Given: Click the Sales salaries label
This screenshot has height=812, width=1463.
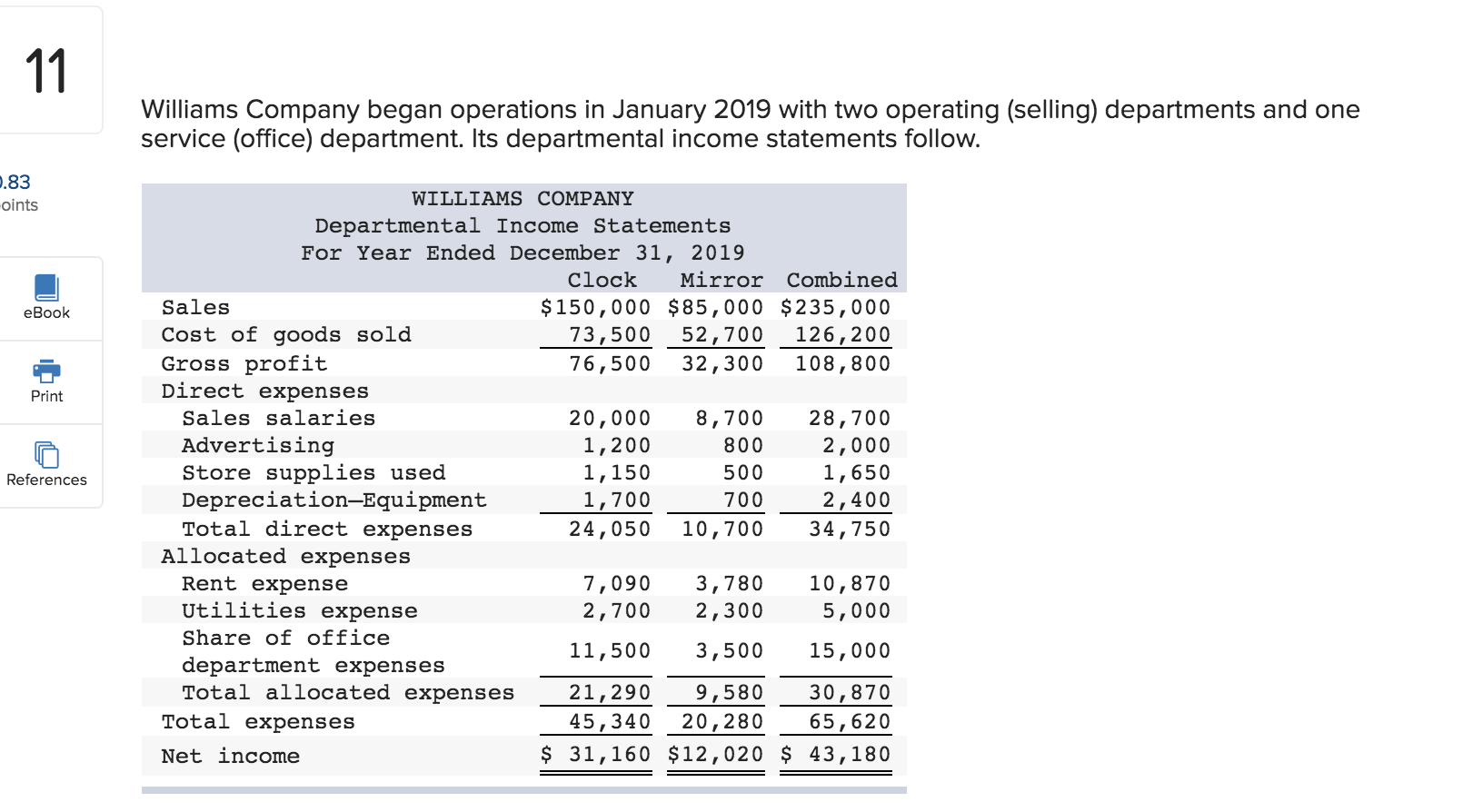Looking at the screenshot, I should [278, 418].
